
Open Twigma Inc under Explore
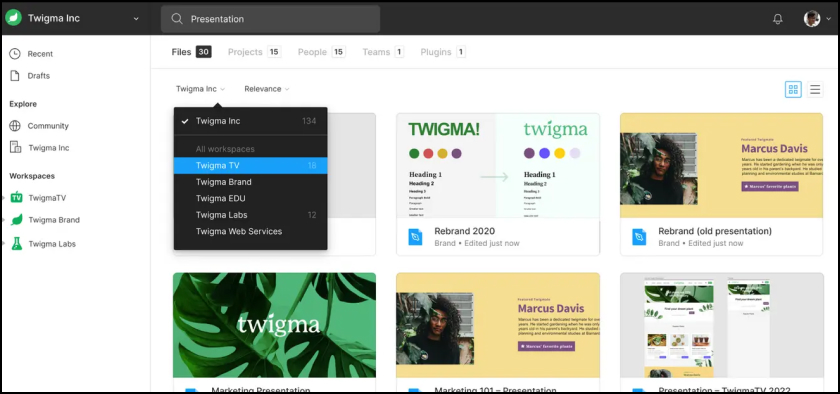click(x=49, y=147)
